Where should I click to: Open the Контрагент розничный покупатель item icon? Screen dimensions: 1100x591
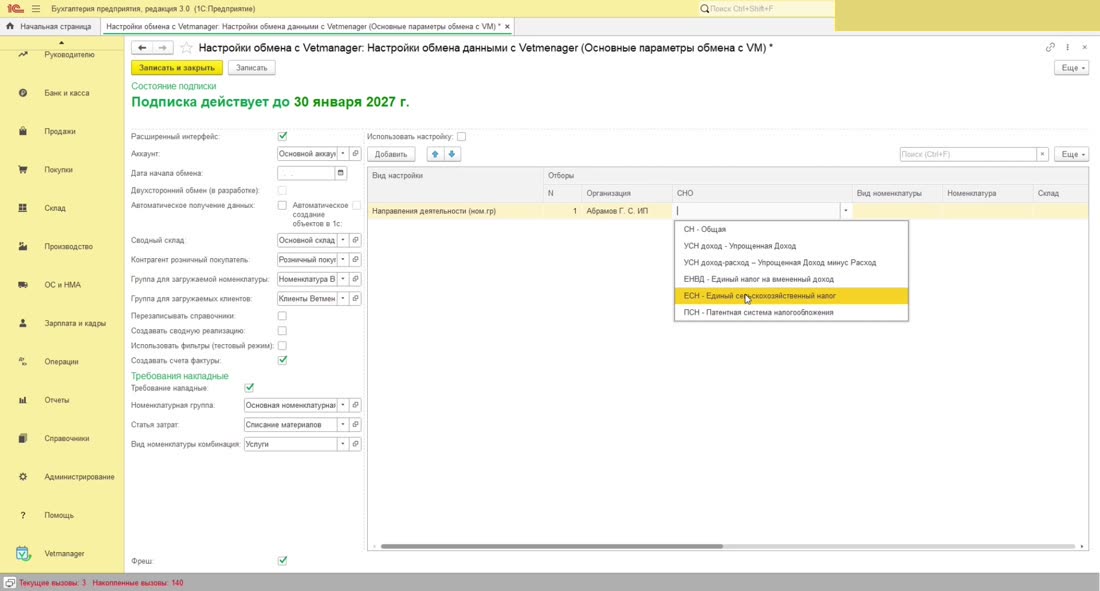[355, 260]
